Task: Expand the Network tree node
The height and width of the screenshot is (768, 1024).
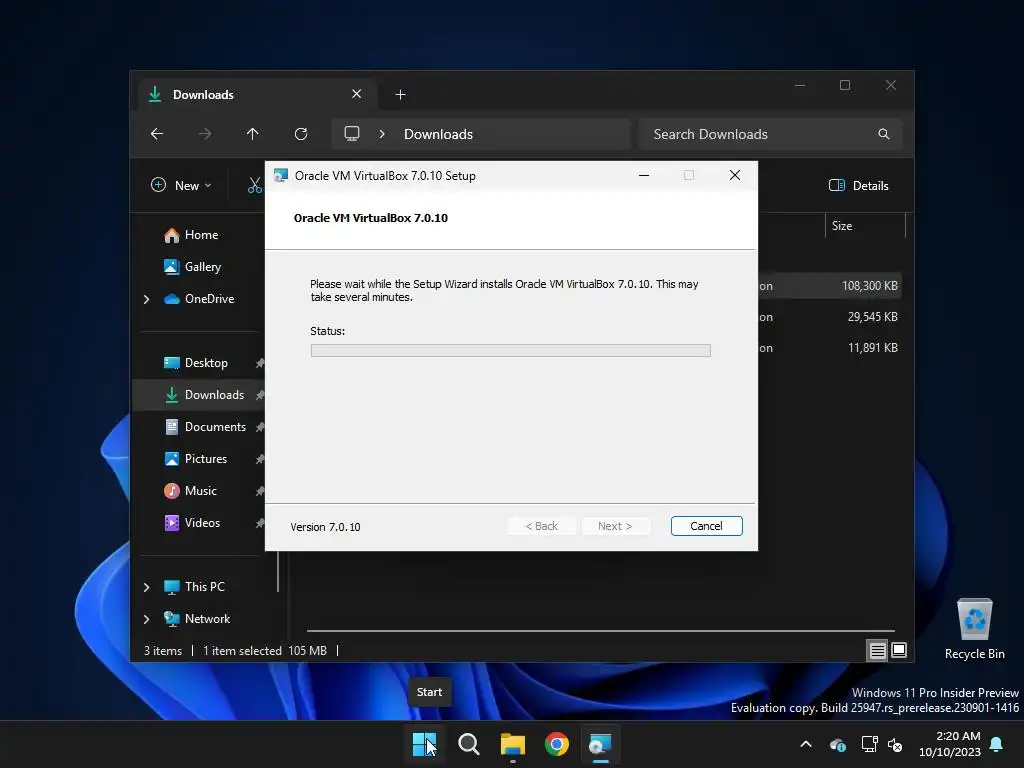Action: (146, 619)
